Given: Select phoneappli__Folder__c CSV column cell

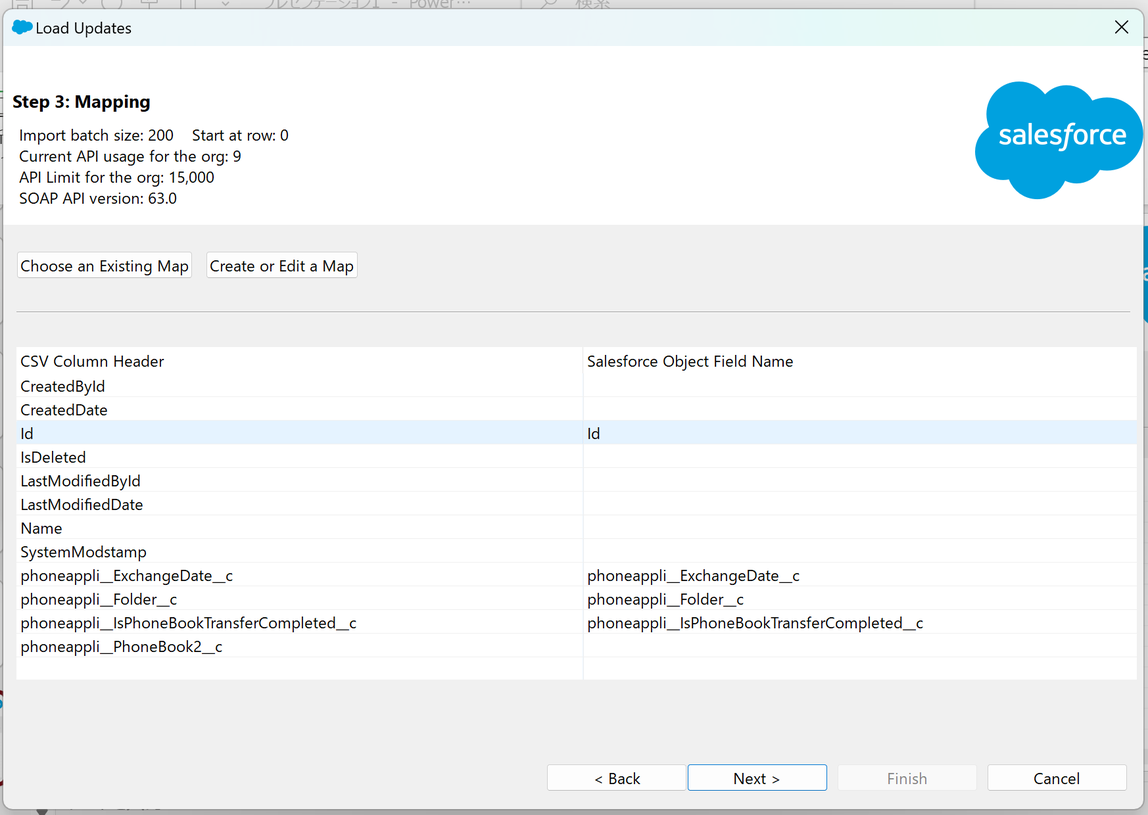Looking at the screenshot, I should click(299, 599).
